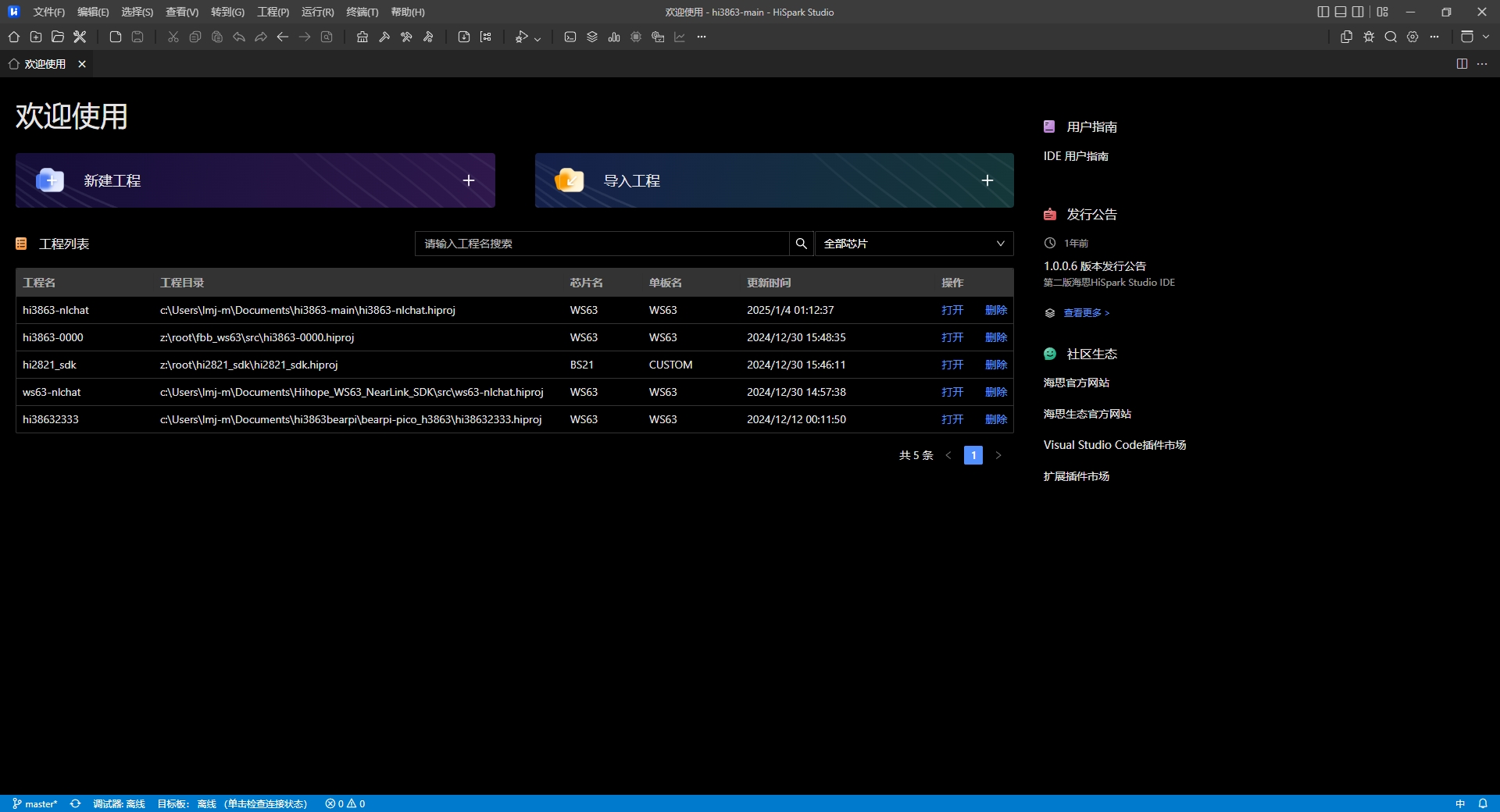Screen dimensions: 1500x812
Task: Click the sync changes icon in status bar
Action: (x=75, y=803)
